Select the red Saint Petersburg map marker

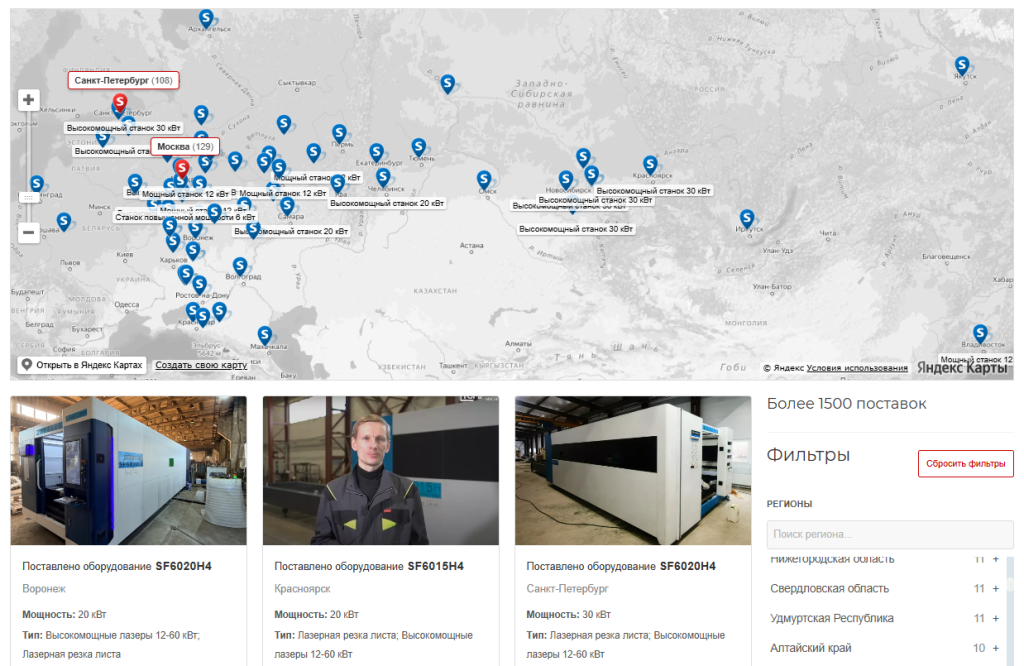click(120, 104)
